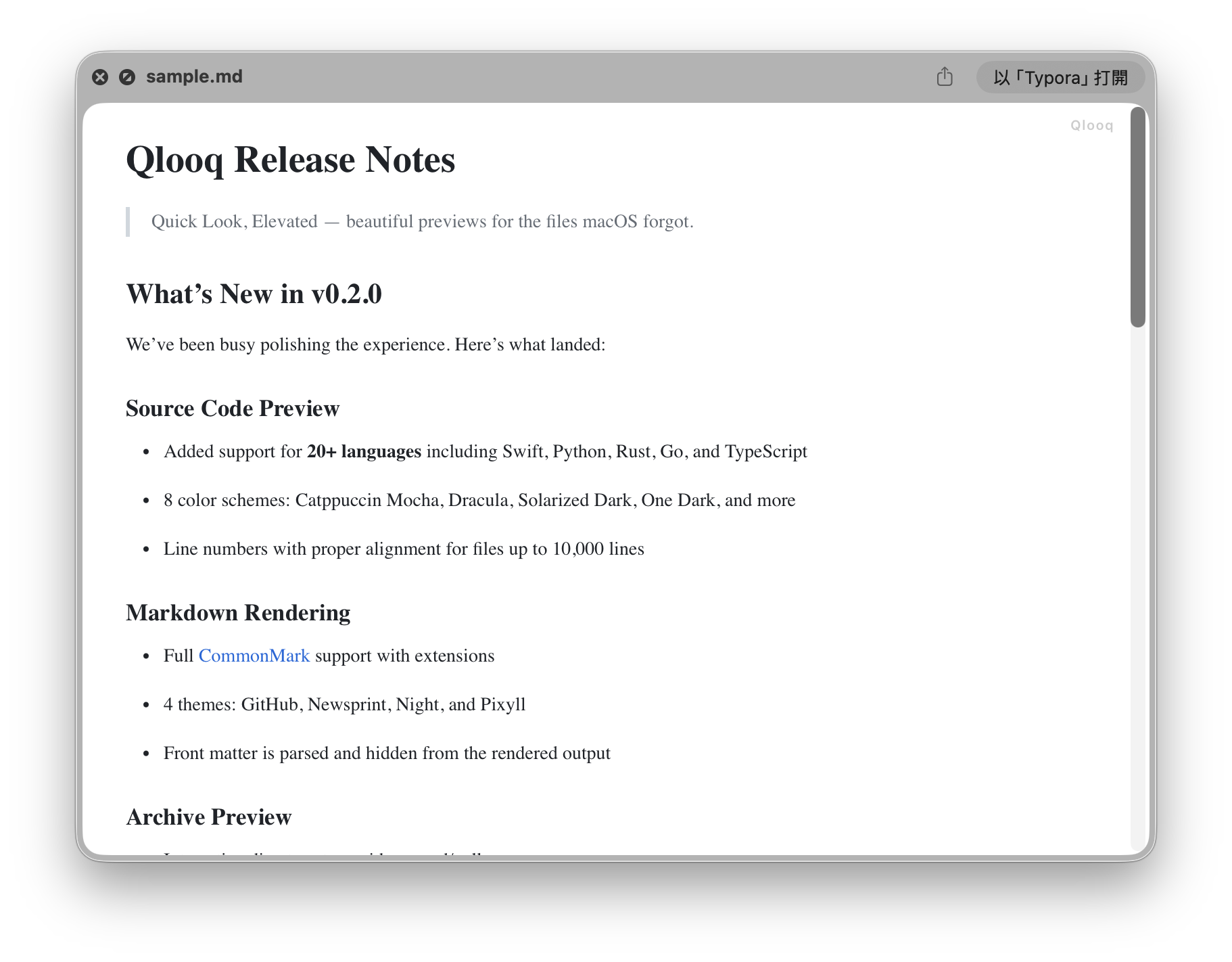Close the sample.md Quick Look preview

tap(101, 76)
